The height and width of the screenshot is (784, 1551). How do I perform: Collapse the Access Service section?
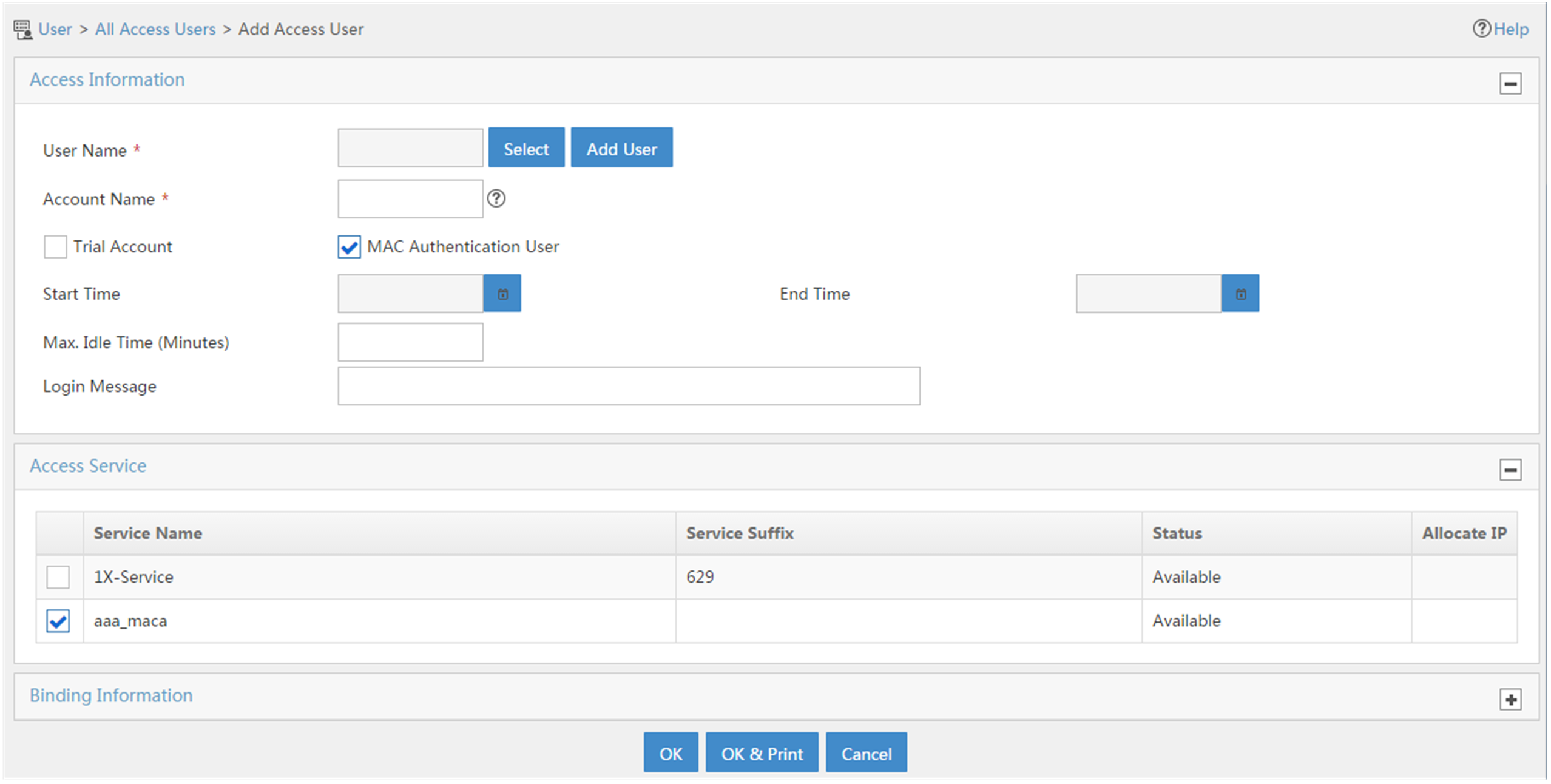coord(1510,470)
